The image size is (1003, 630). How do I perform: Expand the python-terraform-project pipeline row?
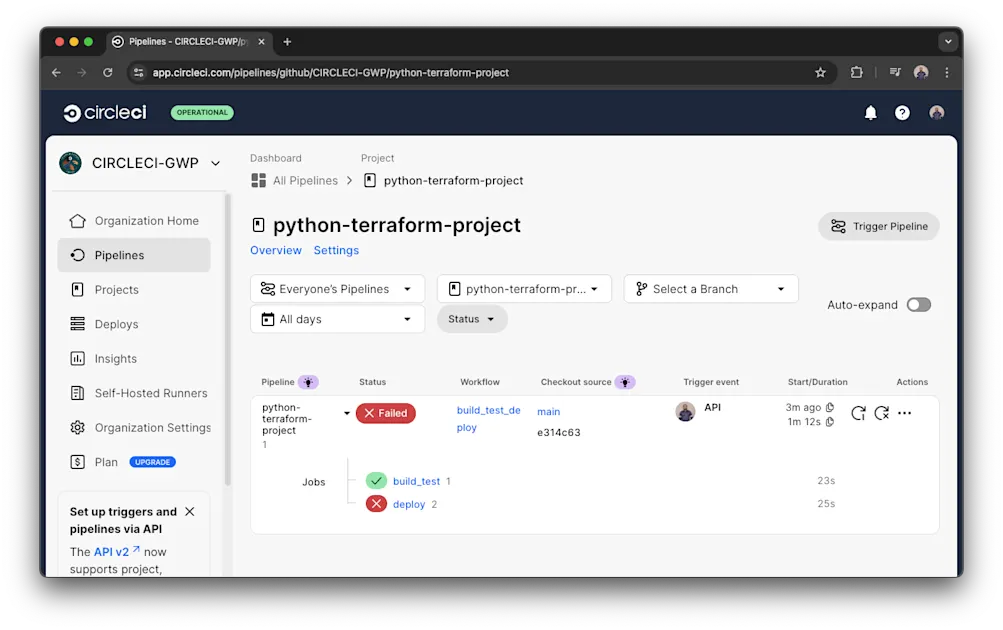347,412
